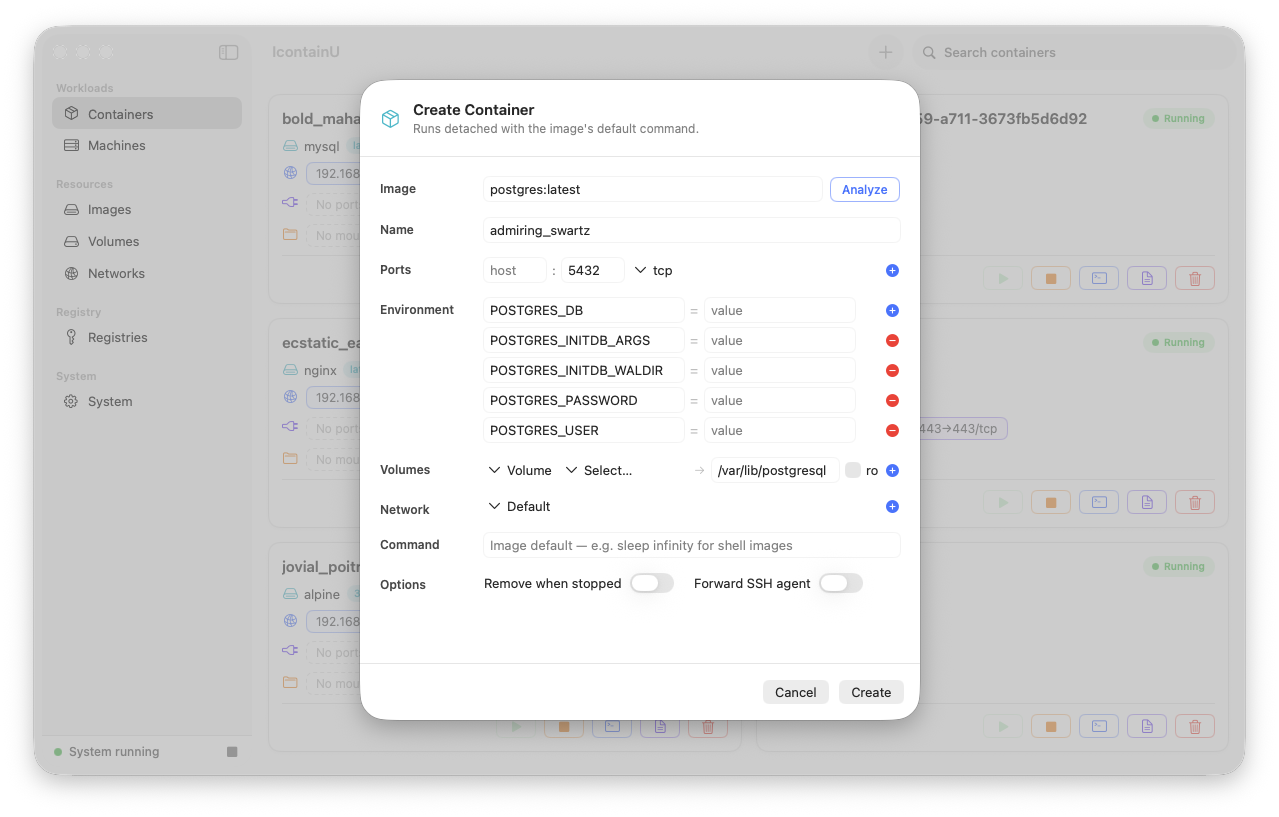
Task: Click the disk icon beside alpine
Action: 290,594
